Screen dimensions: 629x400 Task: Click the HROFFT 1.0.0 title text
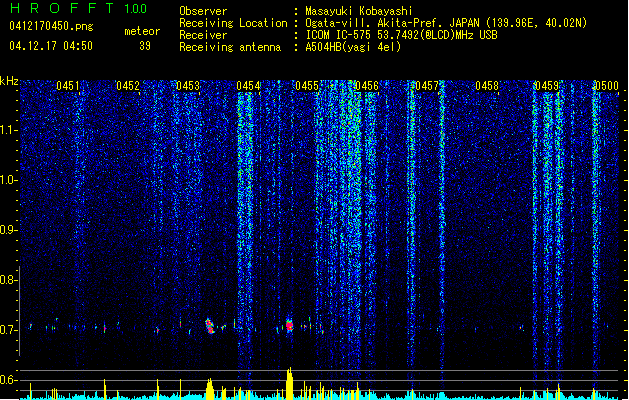[79, 8]
